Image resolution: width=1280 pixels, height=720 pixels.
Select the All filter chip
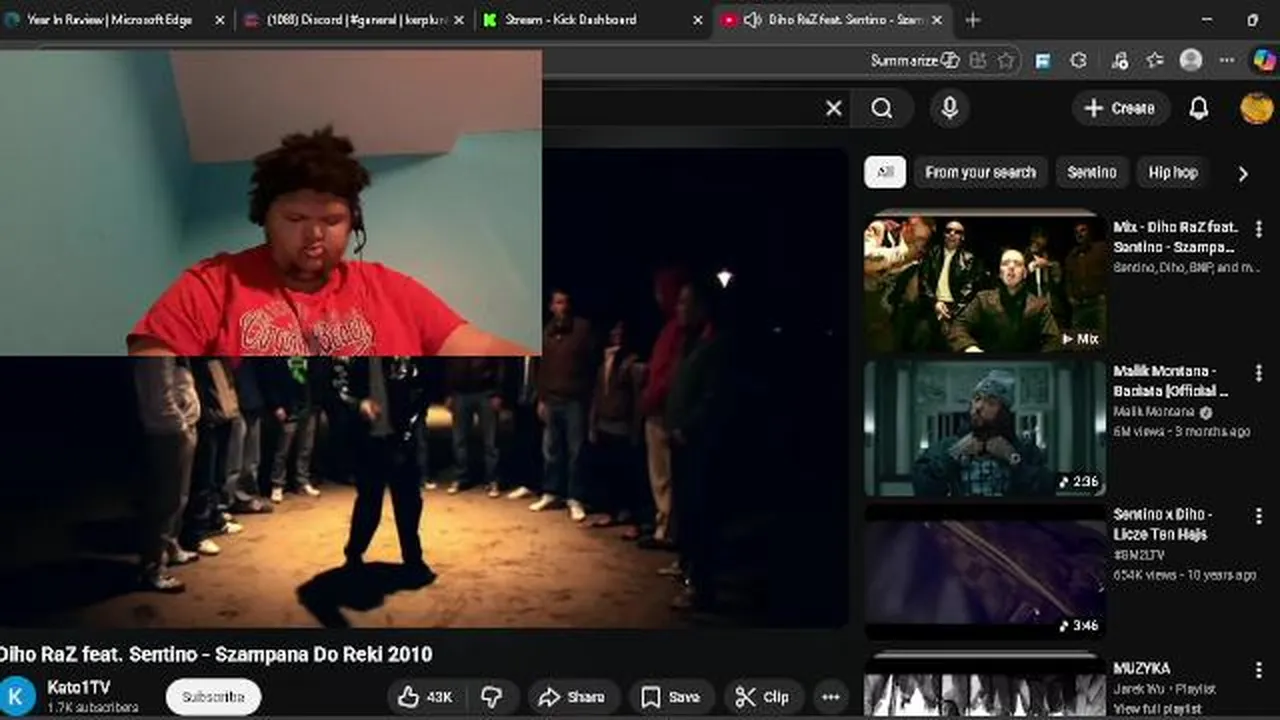[885, 172]
